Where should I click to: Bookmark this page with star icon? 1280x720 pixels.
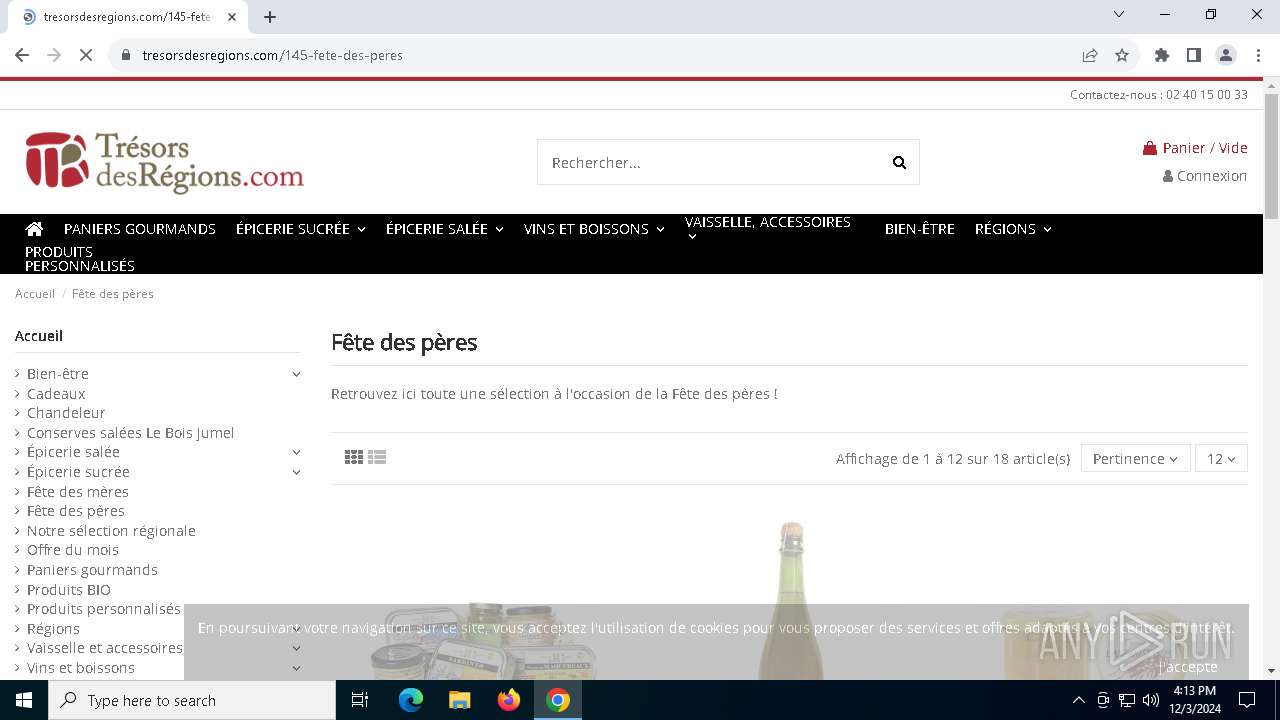click(x=1122, y=55)
